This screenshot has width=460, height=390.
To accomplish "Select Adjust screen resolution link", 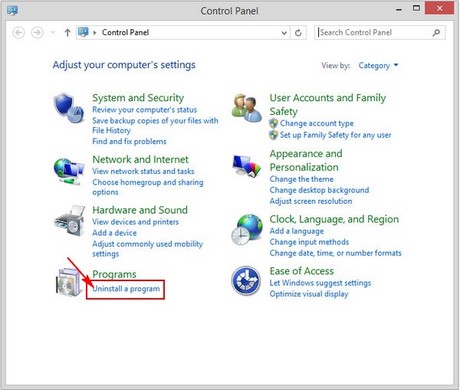I will [x=311, y=201].
